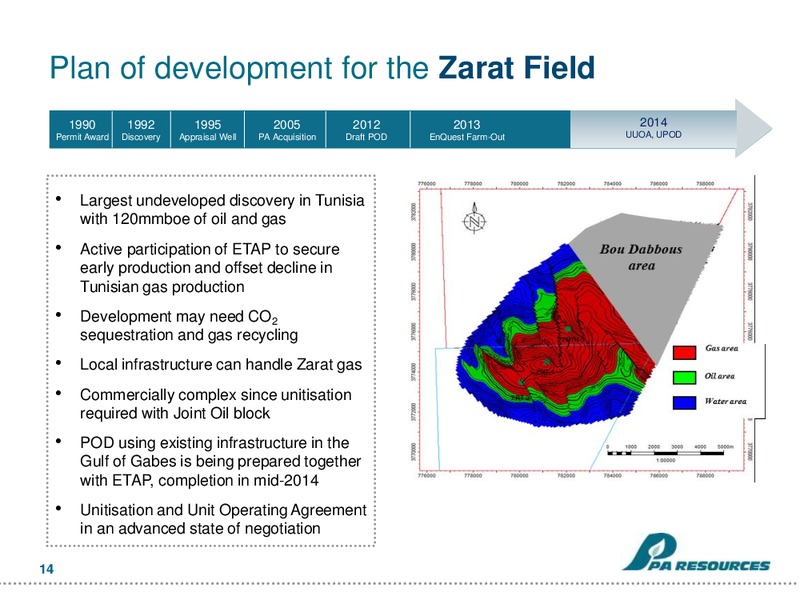
Task: Click the text 'with 120mmboe of oil and gas'
Action: (183, 219)
